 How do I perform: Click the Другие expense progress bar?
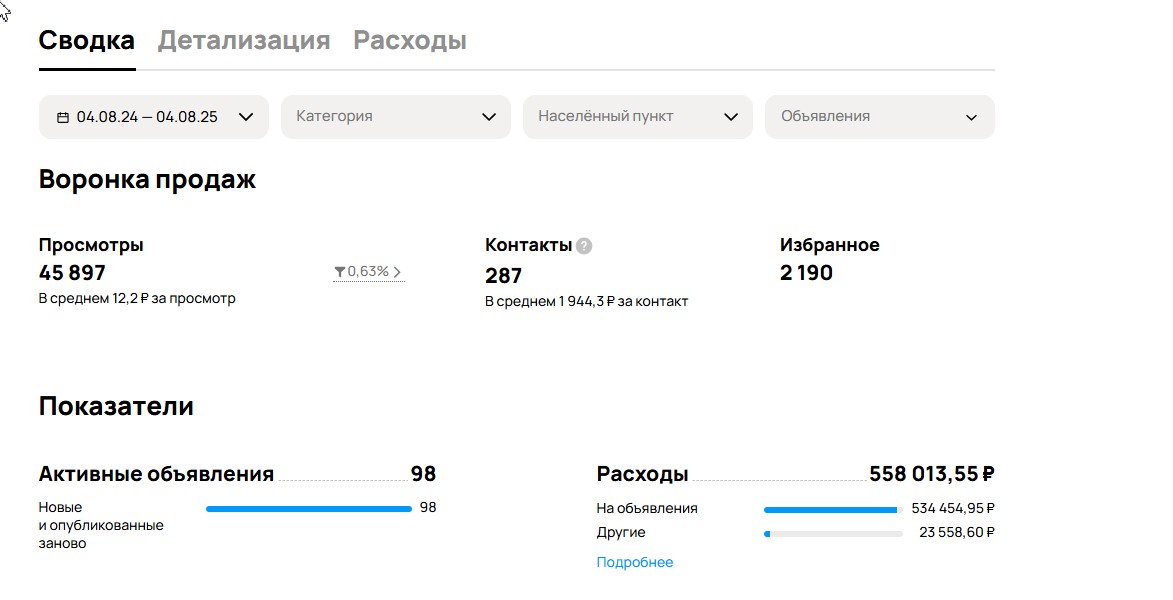click(832, 533)
